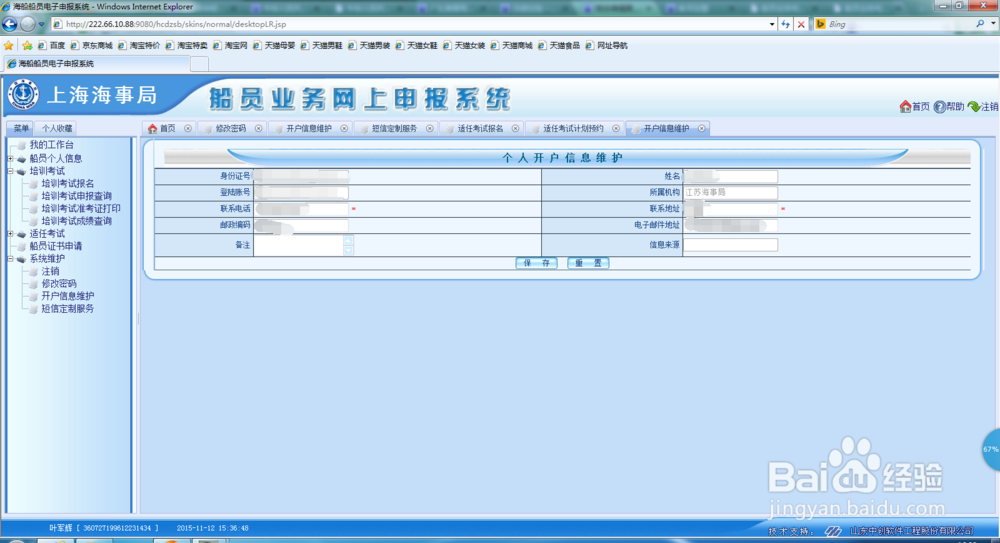Close the 首页 tab with its x icon
The height and width of the screenshot is (543, 1000).
coord(188,128)
